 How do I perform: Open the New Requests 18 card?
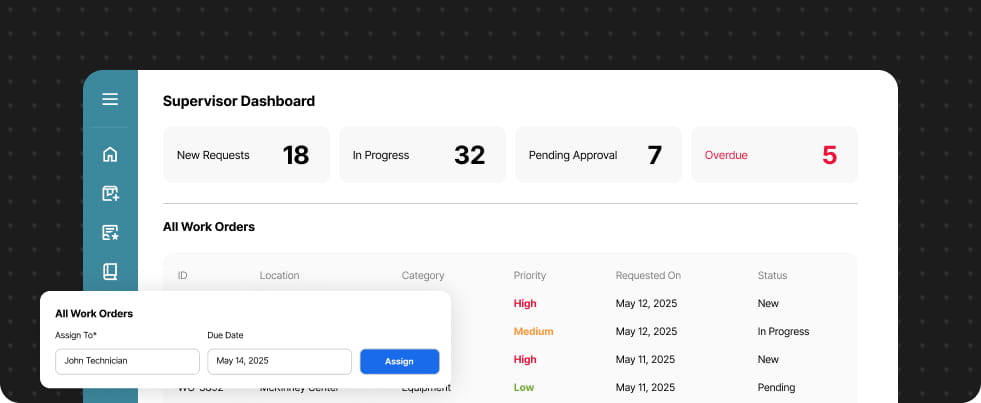click(x=247, y=155)
